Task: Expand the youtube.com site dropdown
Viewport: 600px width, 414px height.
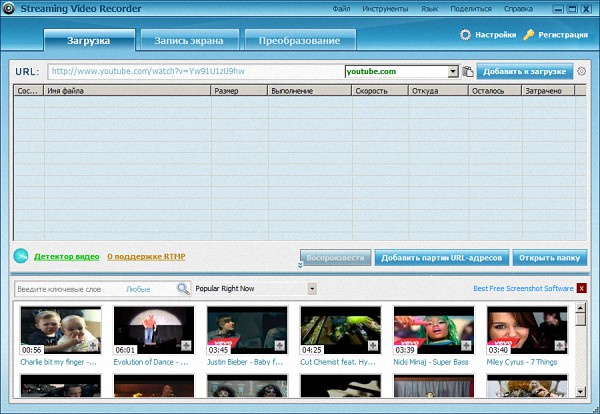Action: [x=453, y=72]
